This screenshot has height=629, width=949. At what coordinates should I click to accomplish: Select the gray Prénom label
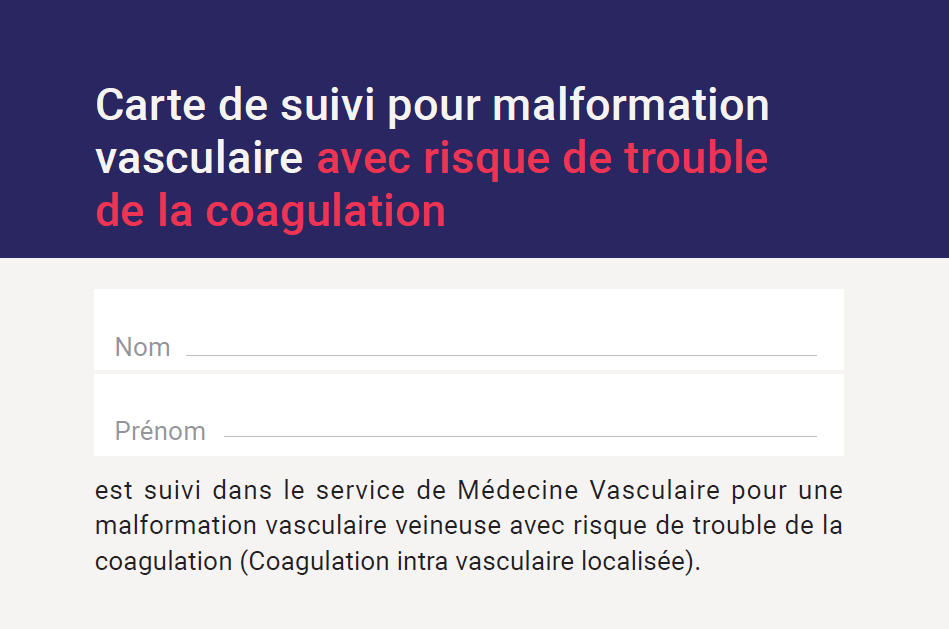pos(160,431)
